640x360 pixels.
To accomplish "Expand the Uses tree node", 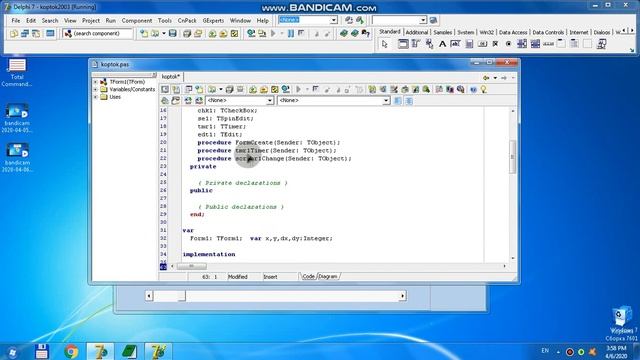I will 96,97.
